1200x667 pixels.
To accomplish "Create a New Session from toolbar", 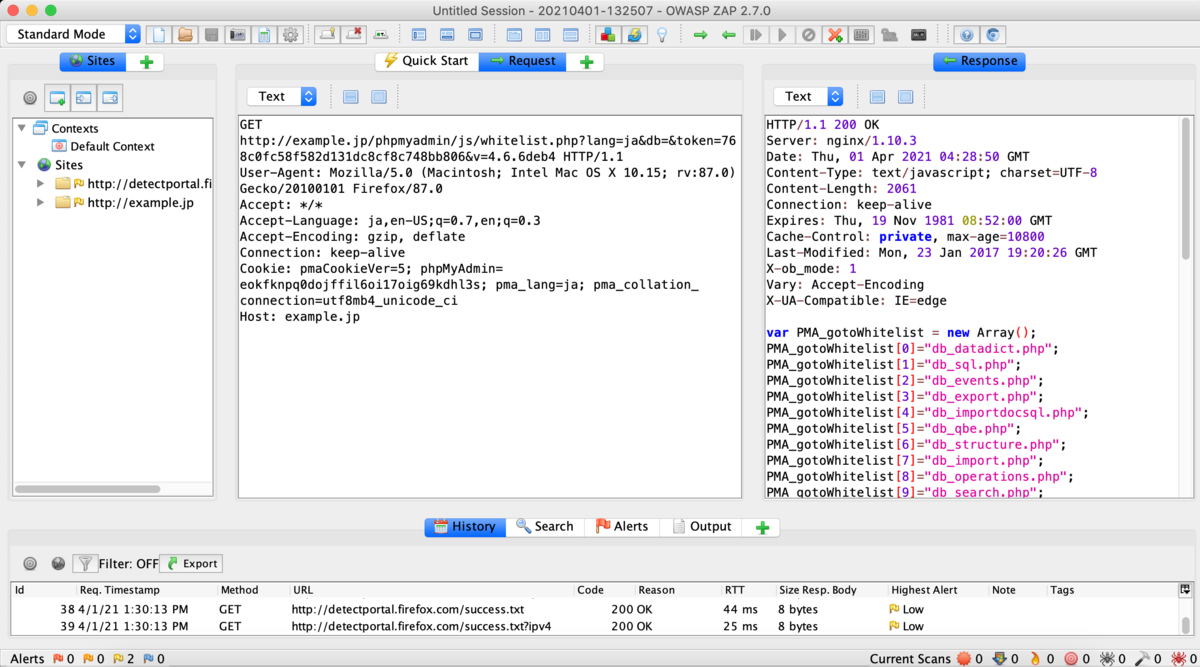I will (x=158, y=35).
